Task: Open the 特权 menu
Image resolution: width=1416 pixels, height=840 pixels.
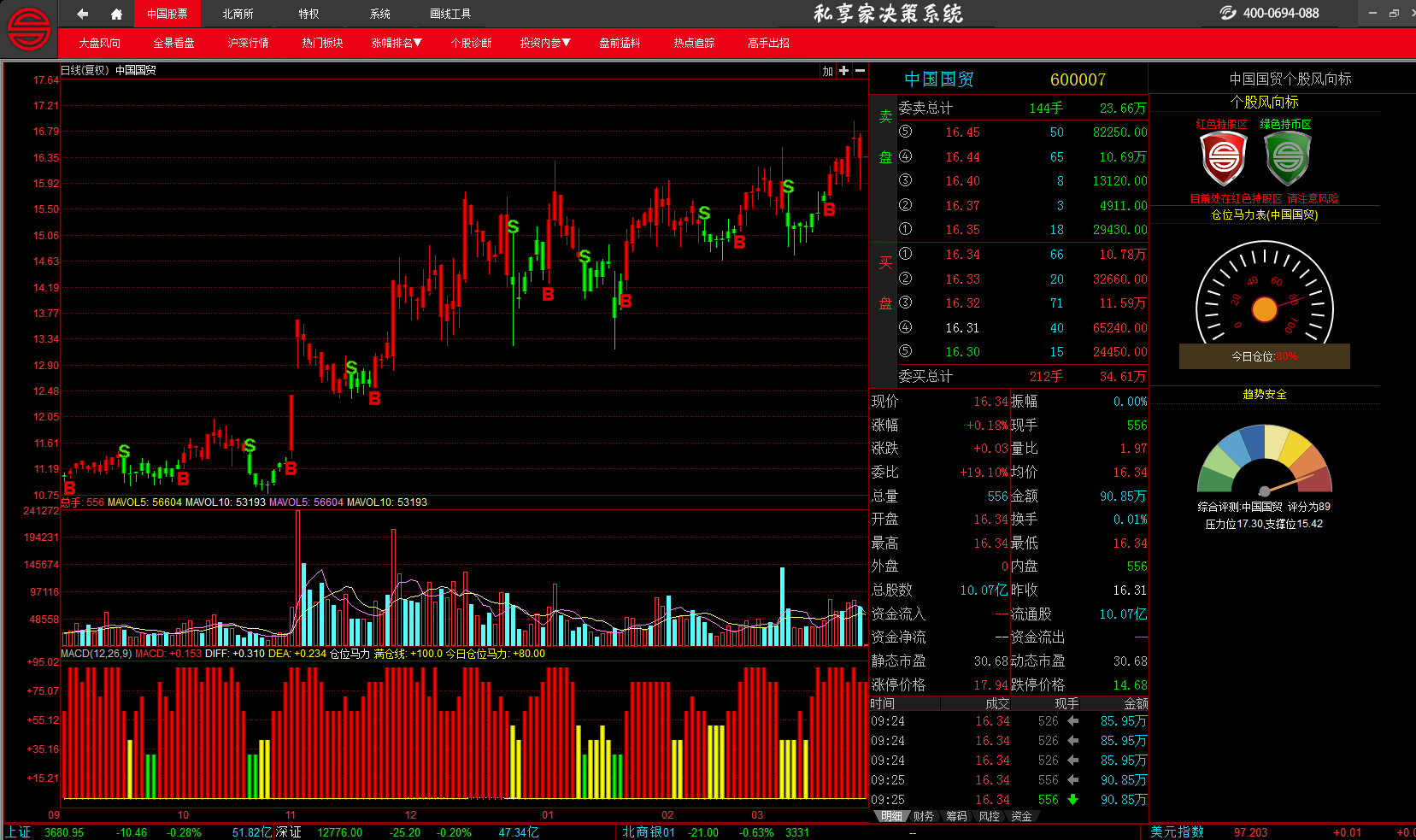Action: tap(308, 14)
